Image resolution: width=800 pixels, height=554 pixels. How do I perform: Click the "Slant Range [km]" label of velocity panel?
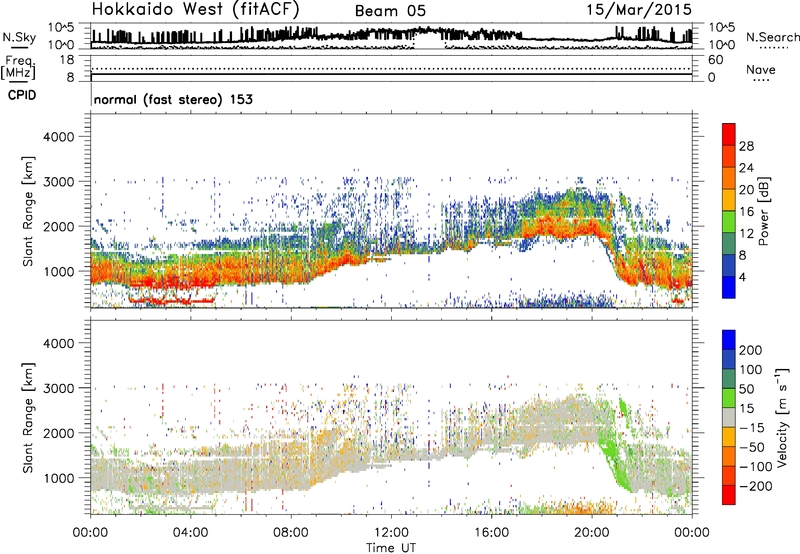[28, 418]
